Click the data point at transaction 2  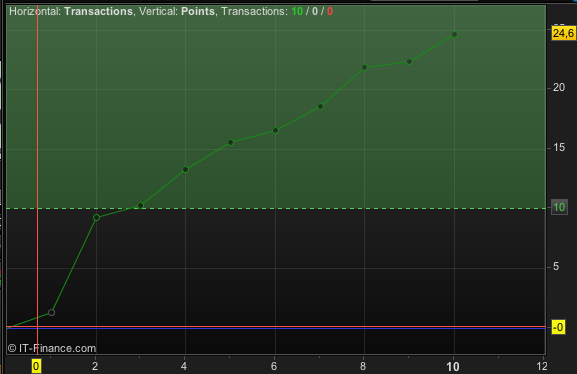click(96, 218)
